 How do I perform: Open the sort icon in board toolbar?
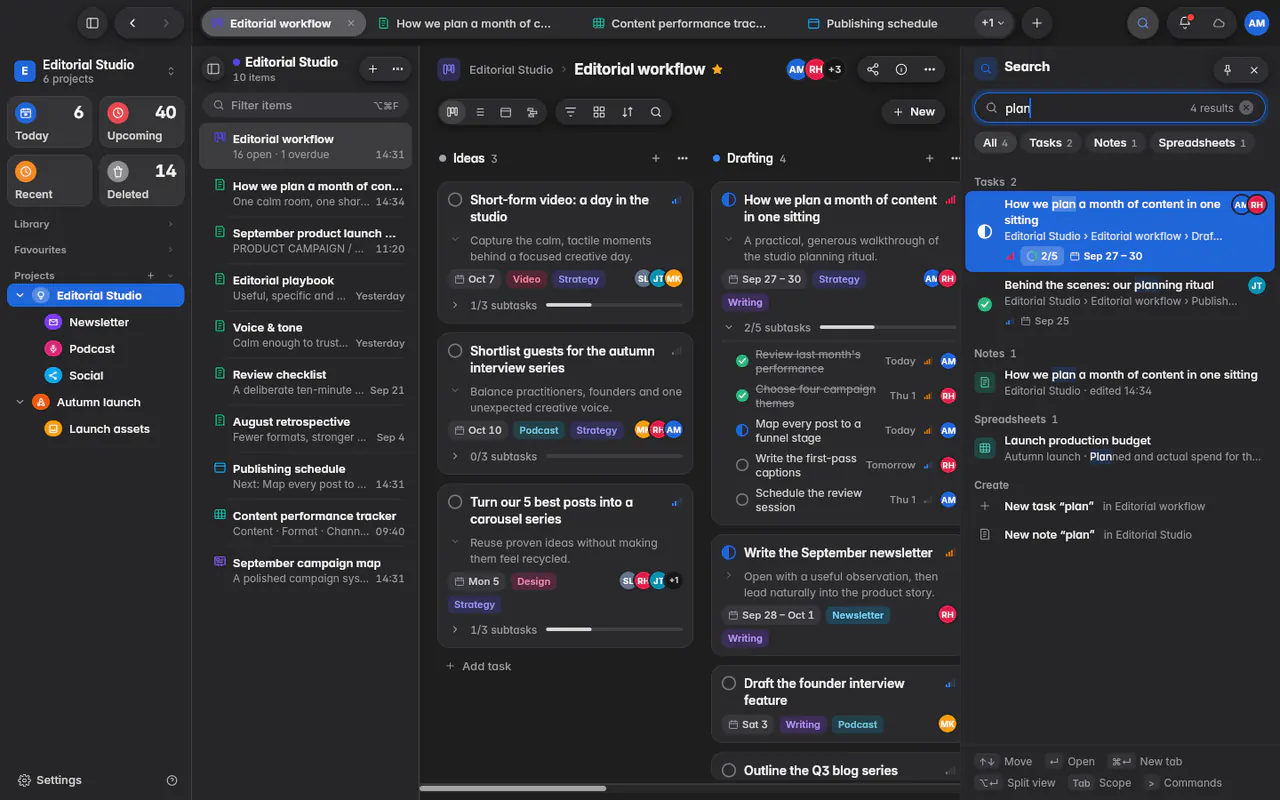coord(627,112)
